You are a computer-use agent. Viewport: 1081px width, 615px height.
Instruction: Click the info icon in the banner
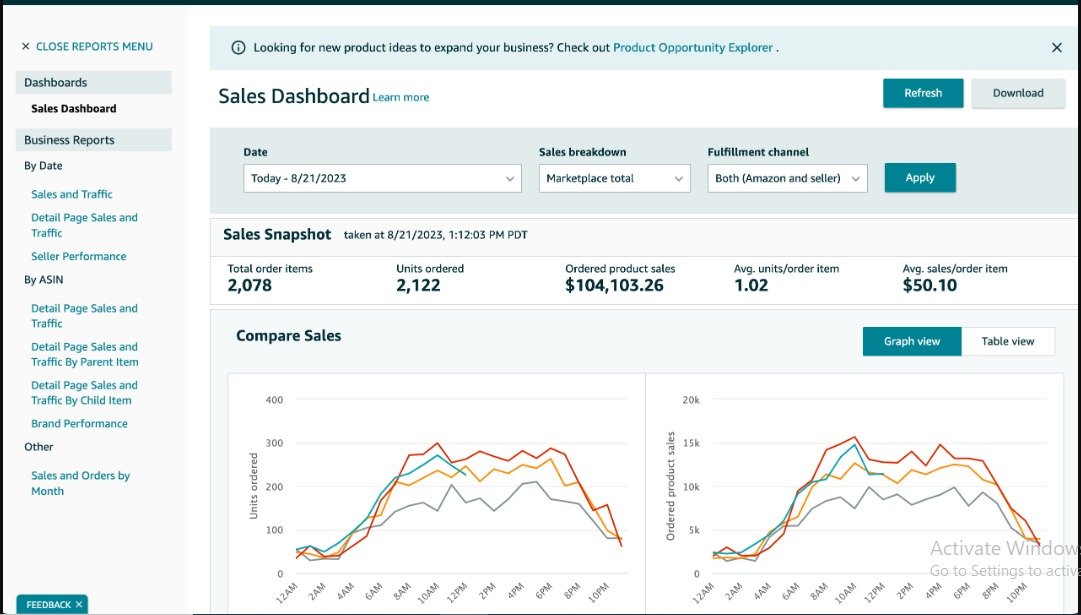[238, 47]
